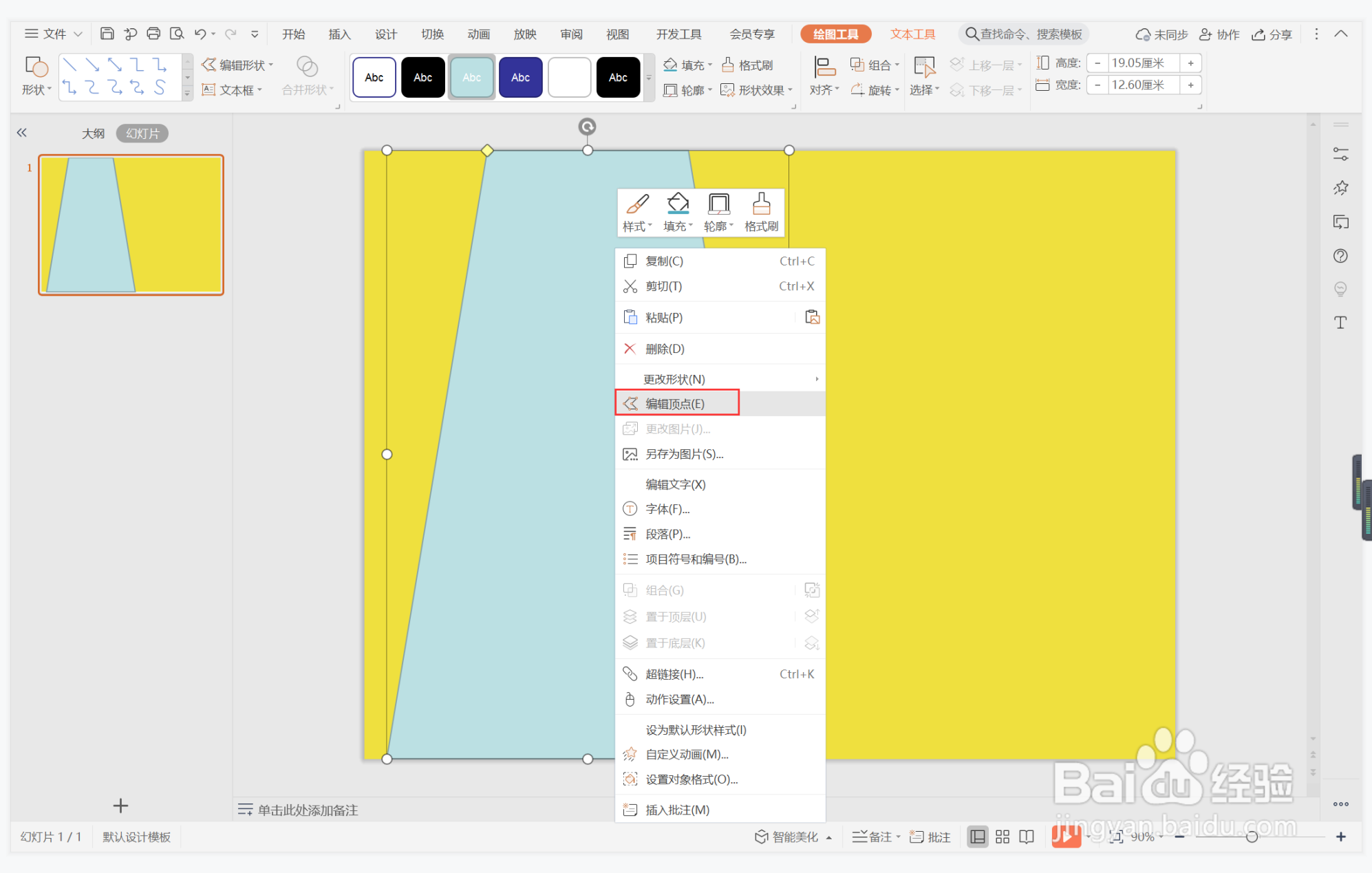This screenshot has width=1372, height=873.
Task: Decrease the width value with minus
Action: click(x=1097, y=85)
